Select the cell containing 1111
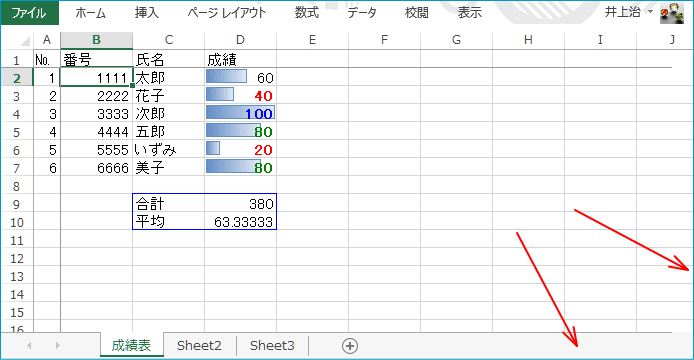 point(96,77)
